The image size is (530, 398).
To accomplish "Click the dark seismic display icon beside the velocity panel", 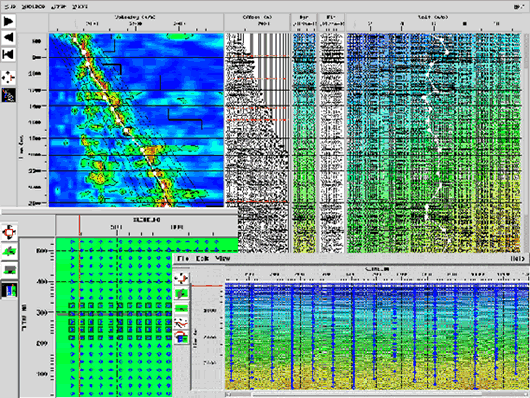I will coord(8,95).
